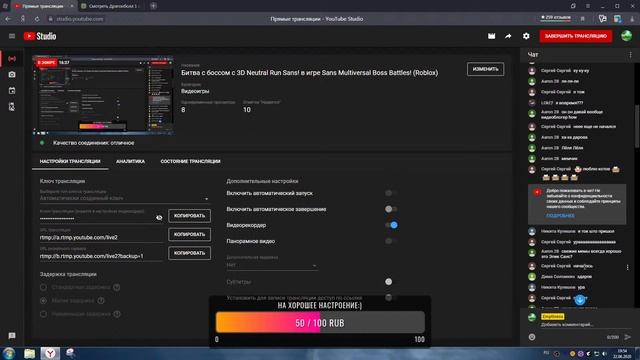
Task: Click the 50 / 100 RUB donation bar
Action: [320, 323]
